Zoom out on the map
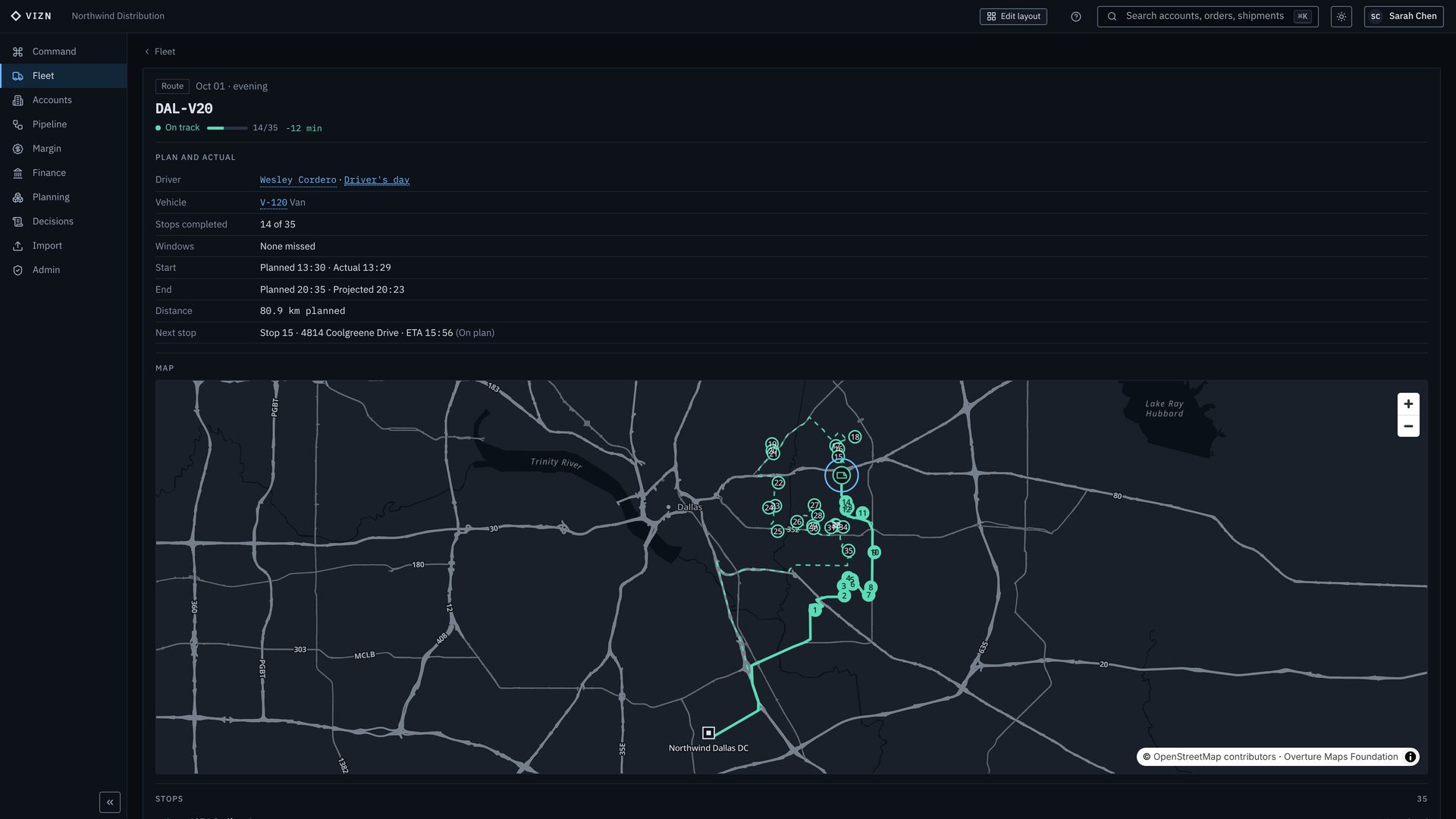Screen dimensions: 1456x819 1408,426
